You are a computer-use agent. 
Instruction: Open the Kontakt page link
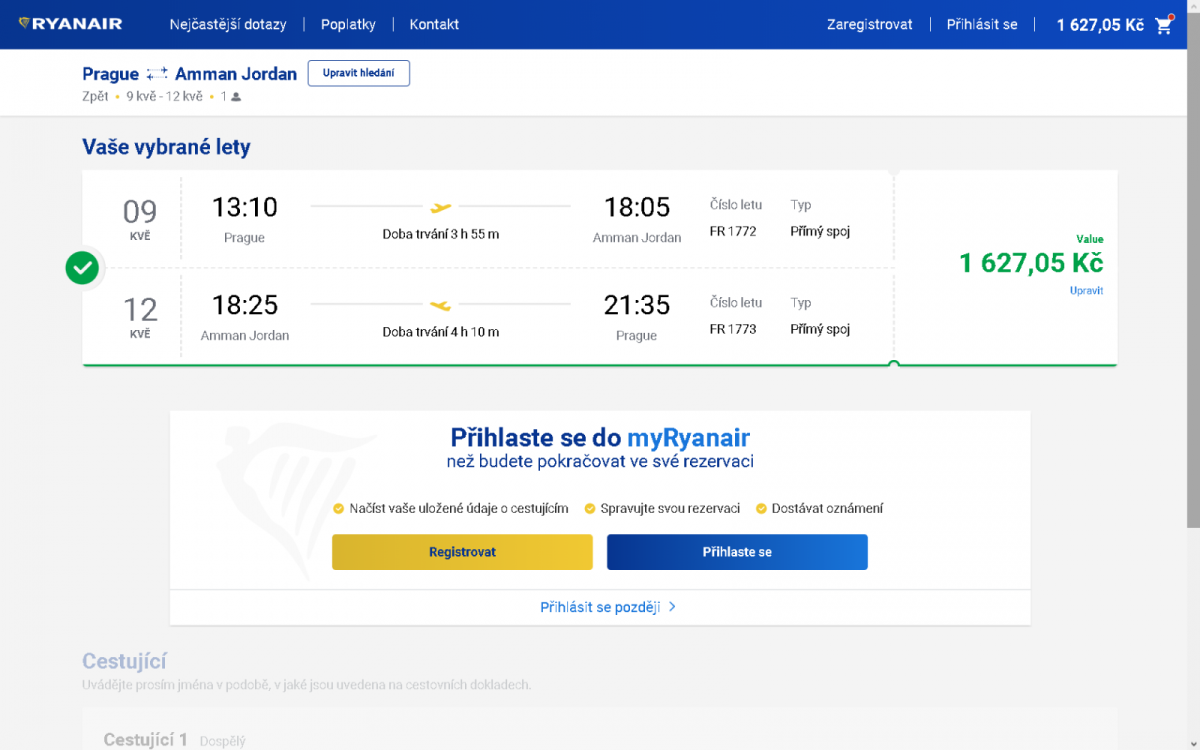pyautogui.click(x=434, y=24)
